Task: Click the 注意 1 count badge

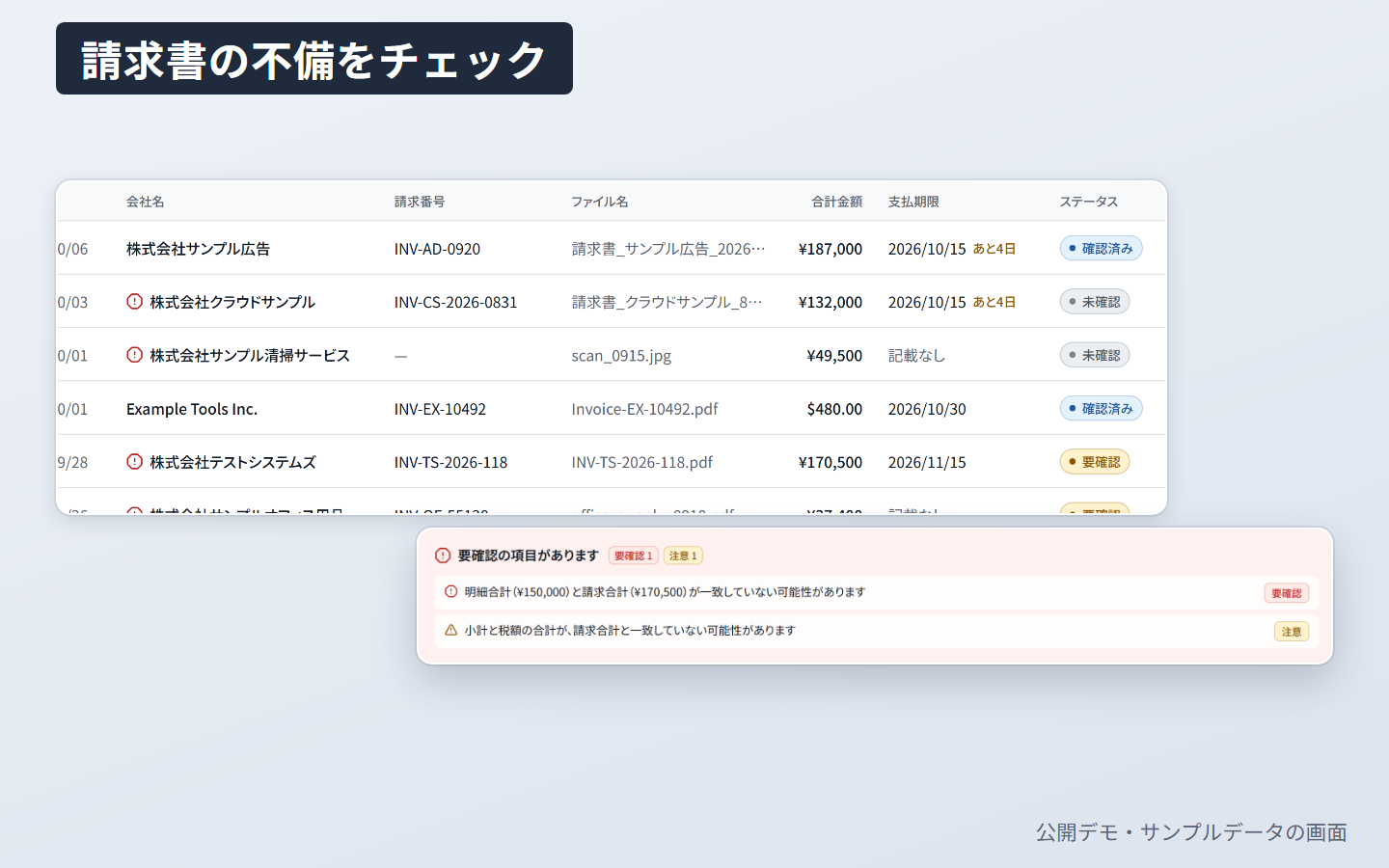Action: [683, 556]
